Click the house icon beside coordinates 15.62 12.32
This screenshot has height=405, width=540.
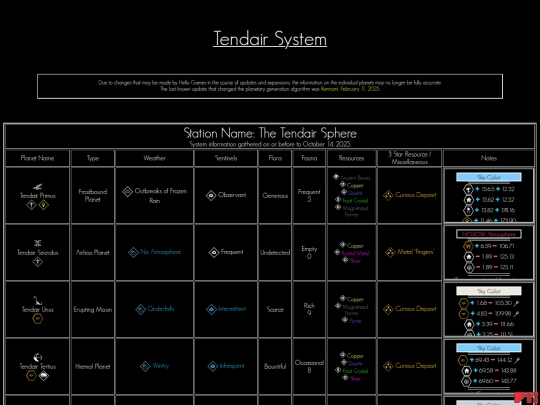coord(468,200)
